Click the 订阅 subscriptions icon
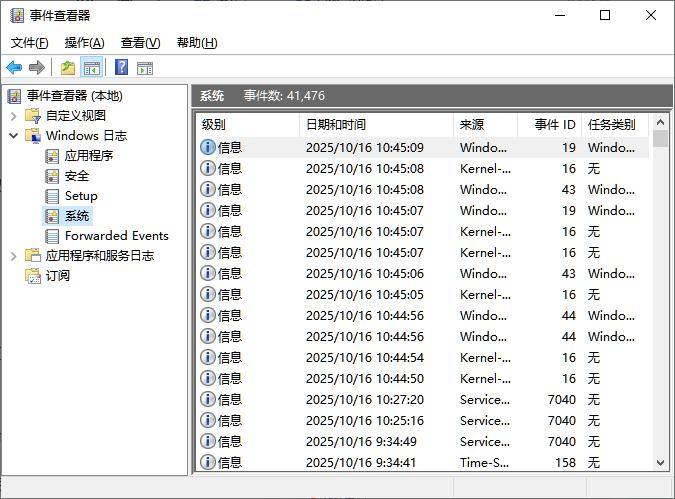Viewport: 675px width, 499px height. tap(34, 276)
